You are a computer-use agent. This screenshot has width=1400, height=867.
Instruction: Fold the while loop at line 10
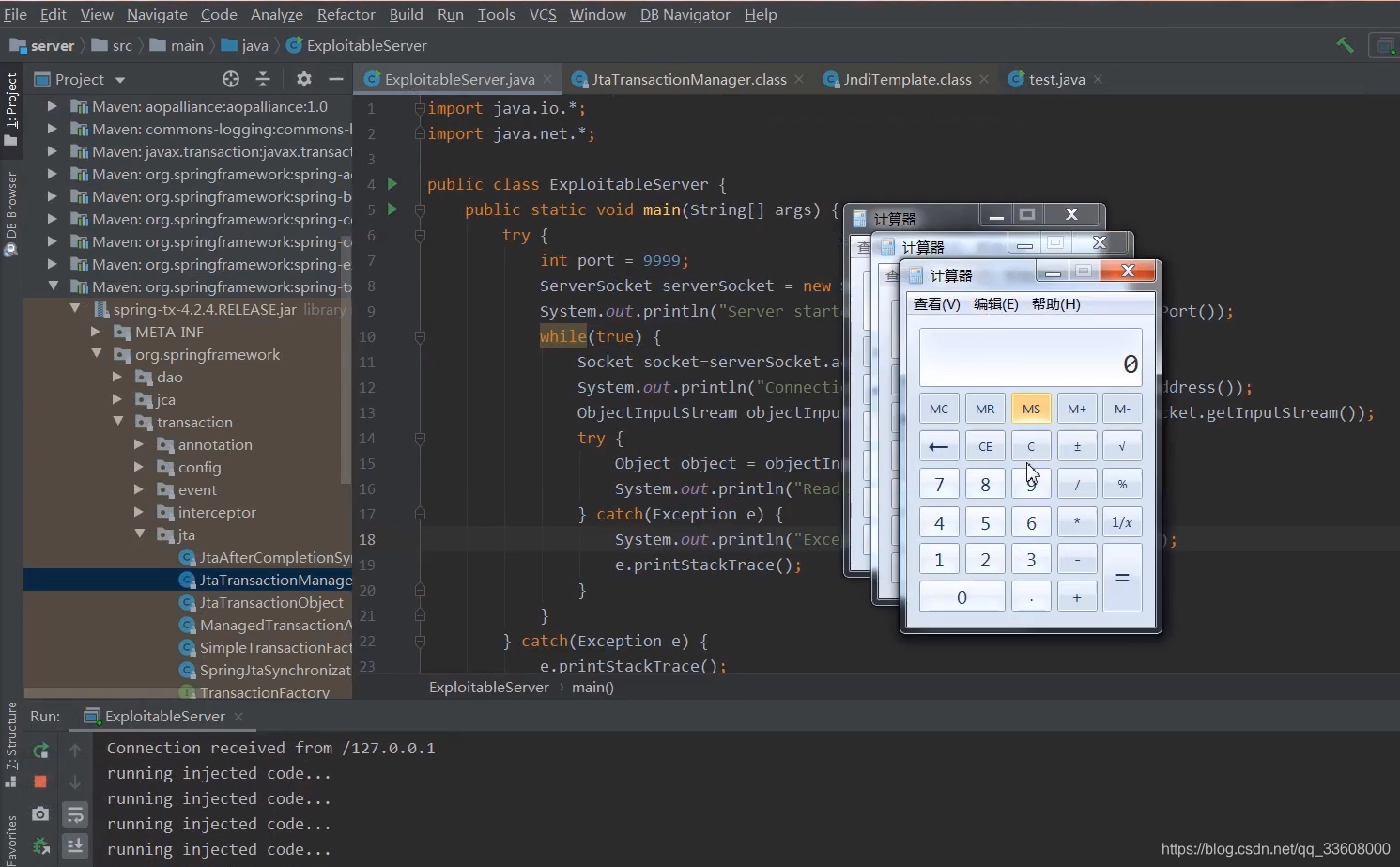pyautogui.click(x=420, y=336)
